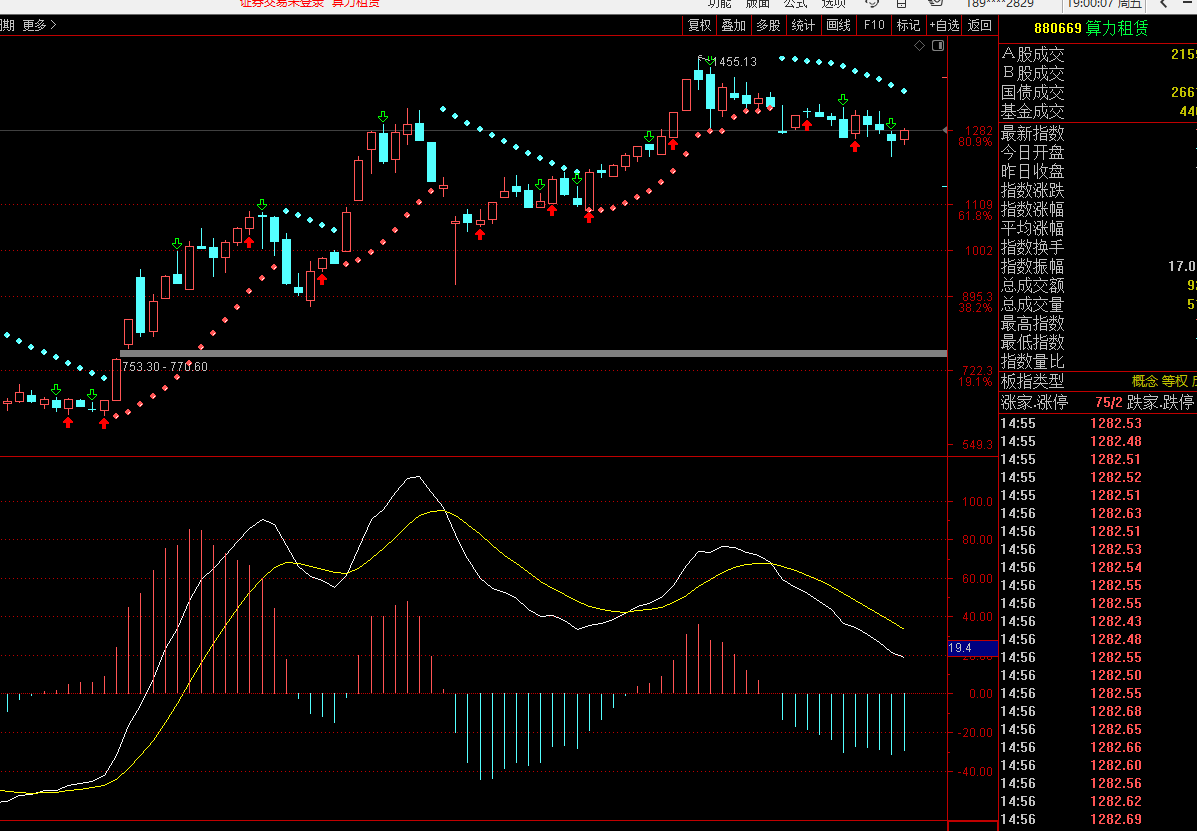1197x831 pixels.
Task: Select the B股成交 row
Action: (1098, 74)
